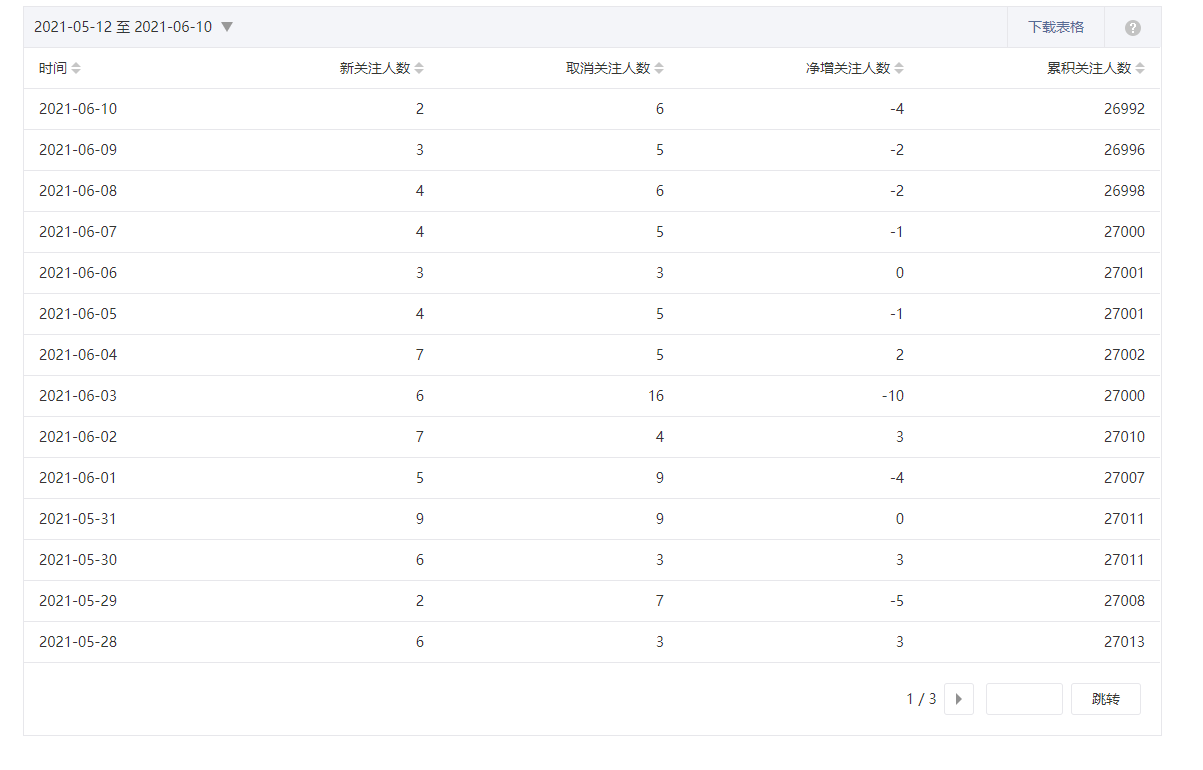Select the 2021-06-10 date cell
Image resolution: width=1203 pixels, height=770 pixels.
pos(78,109)
